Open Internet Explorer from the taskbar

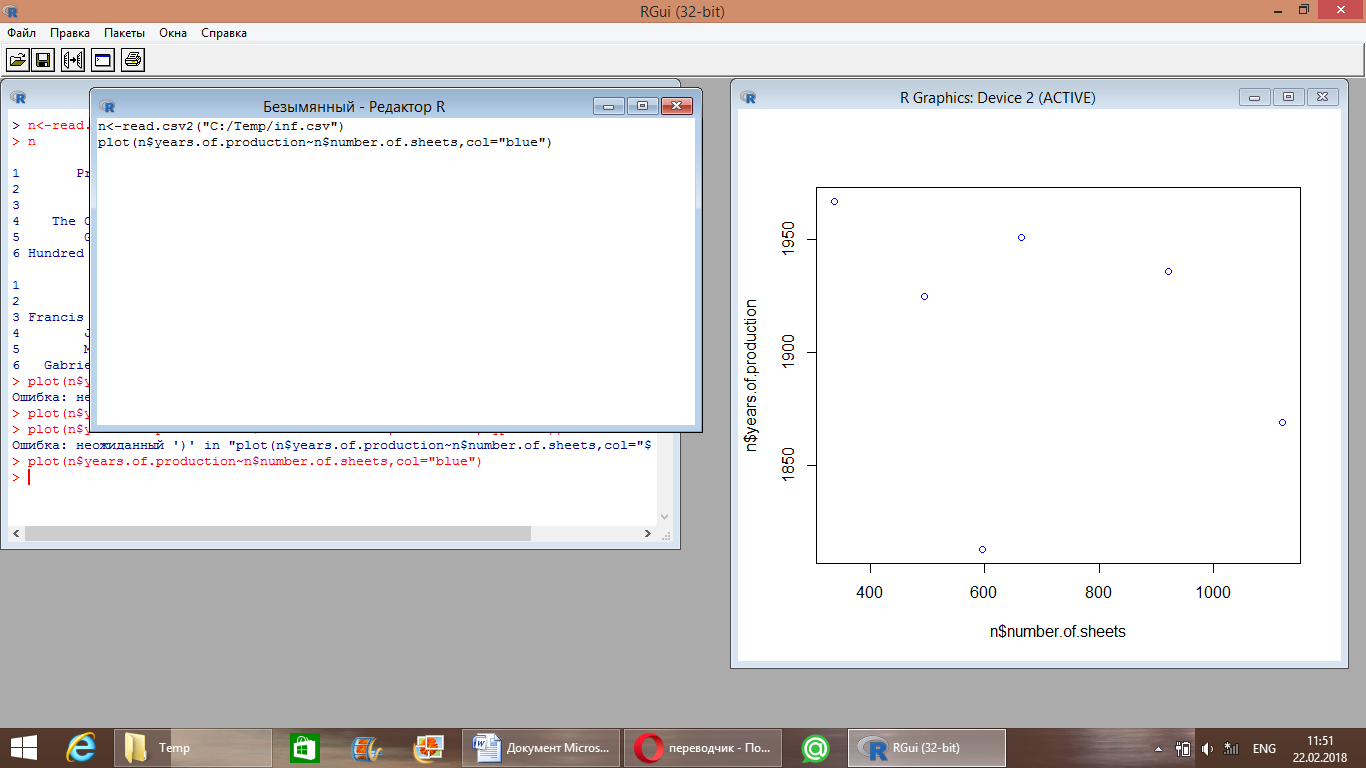point(80,748)
